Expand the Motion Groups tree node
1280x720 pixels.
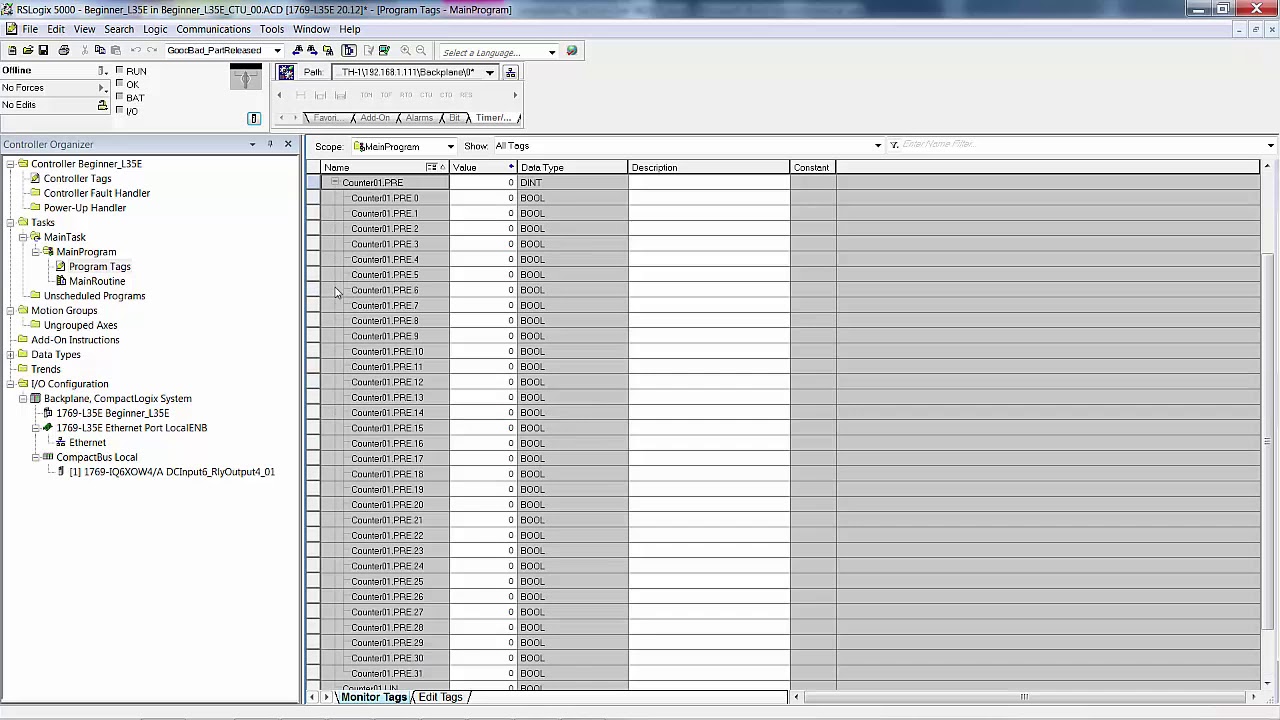point(10,311)
